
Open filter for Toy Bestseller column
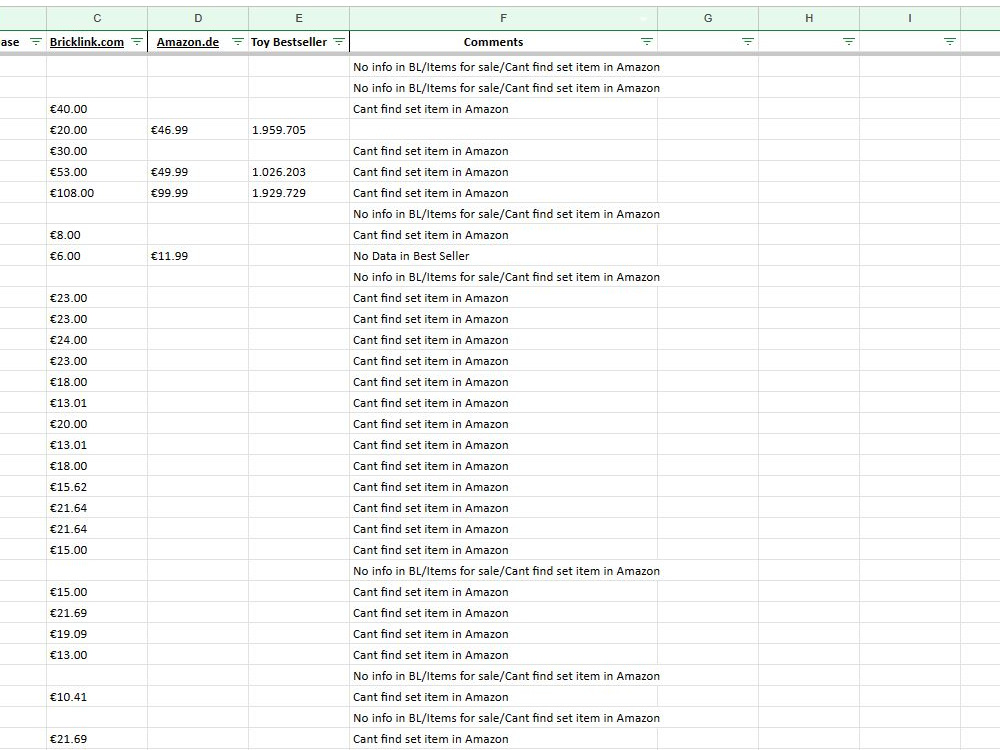point(339,42)
